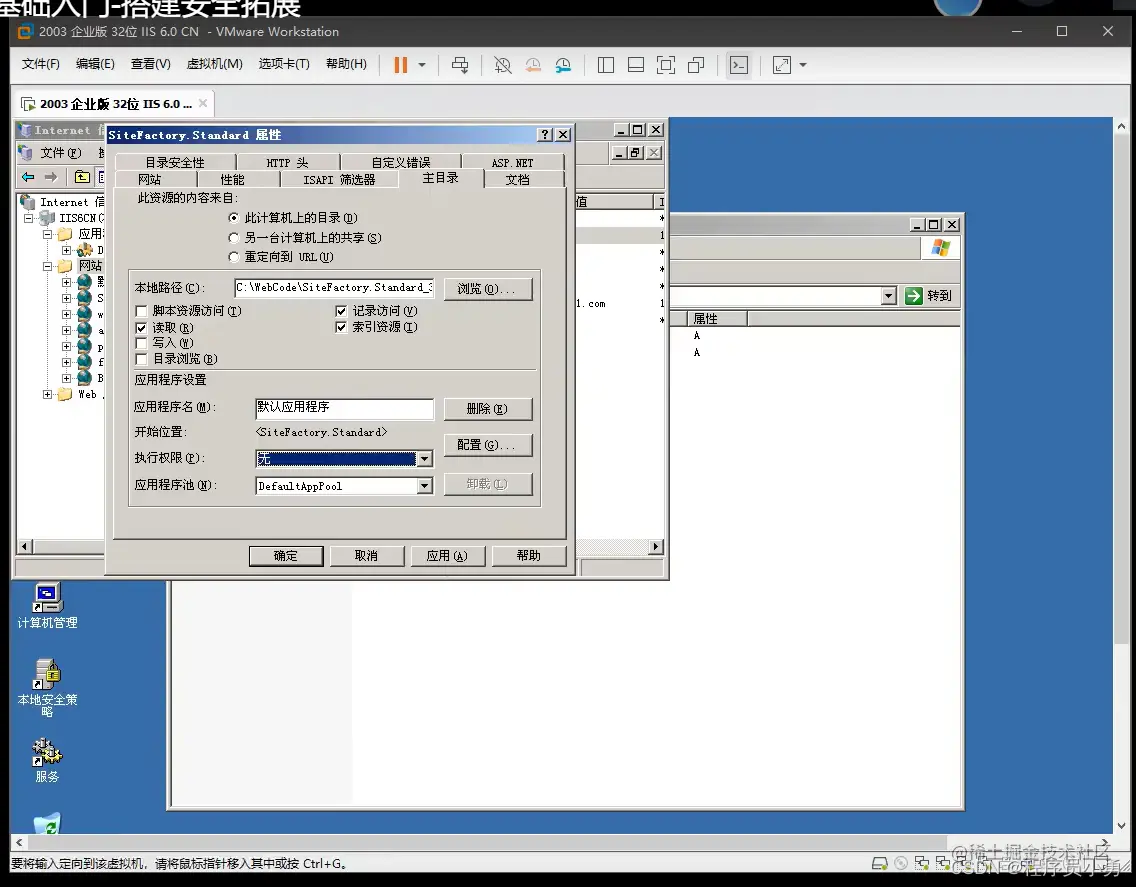Enable the 脚本资源访问 checkbox

141,311
